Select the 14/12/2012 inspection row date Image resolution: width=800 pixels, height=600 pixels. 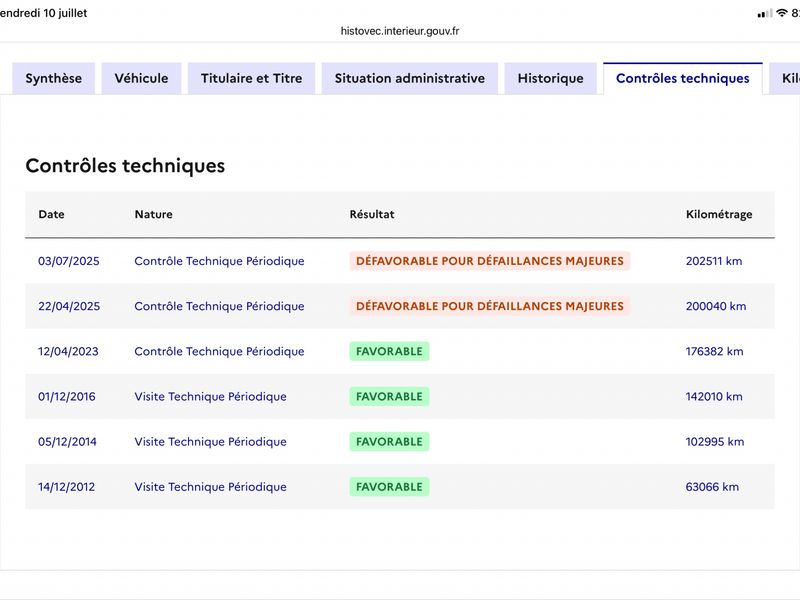pyautogui.click(x=66, y=487)
